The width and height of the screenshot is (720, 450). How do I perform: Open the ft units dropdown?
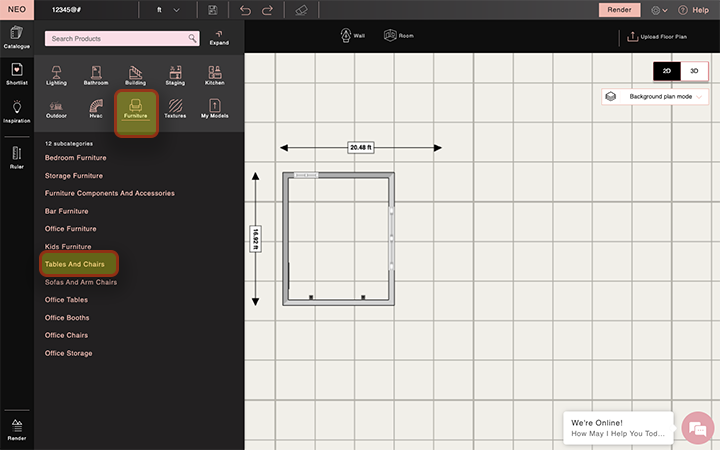168,10
